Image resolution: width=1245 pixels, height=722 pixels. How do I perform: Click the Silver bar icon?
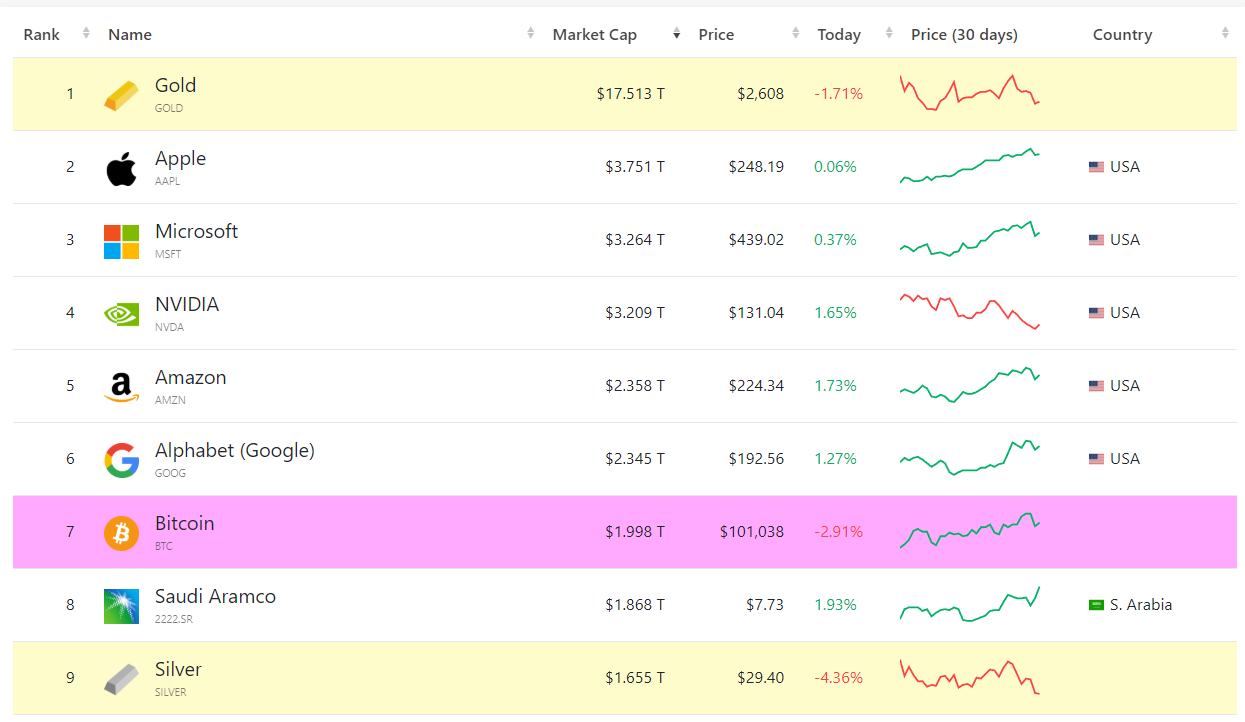[x=121, y=679]
